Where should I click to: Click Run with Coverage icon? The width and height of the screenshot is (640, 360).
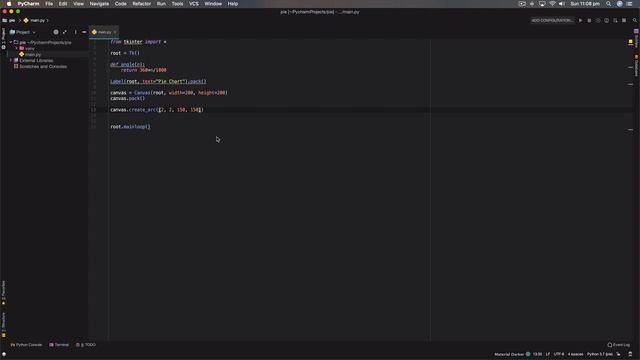coord(598,20)
